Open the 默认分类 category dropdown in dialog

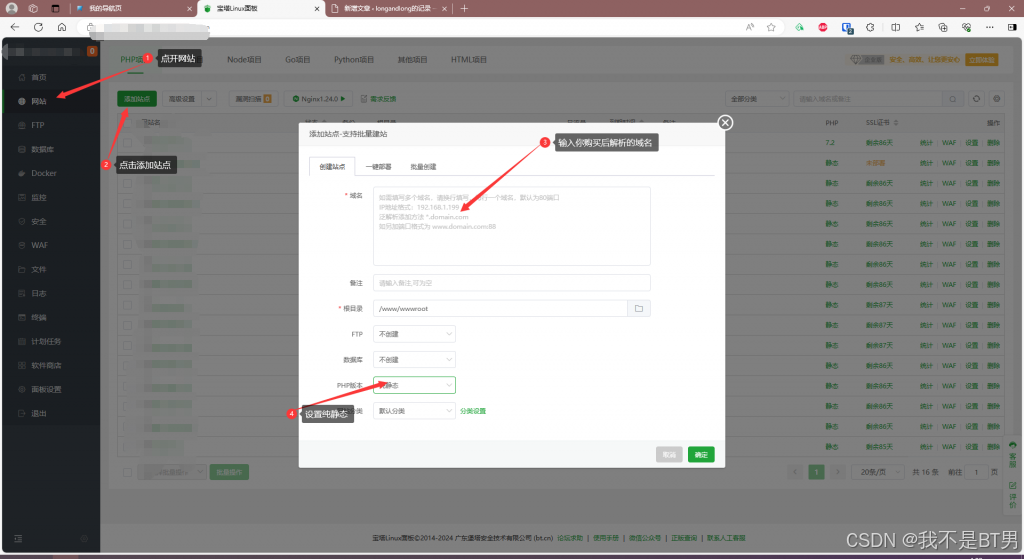[x=414, y=410]
